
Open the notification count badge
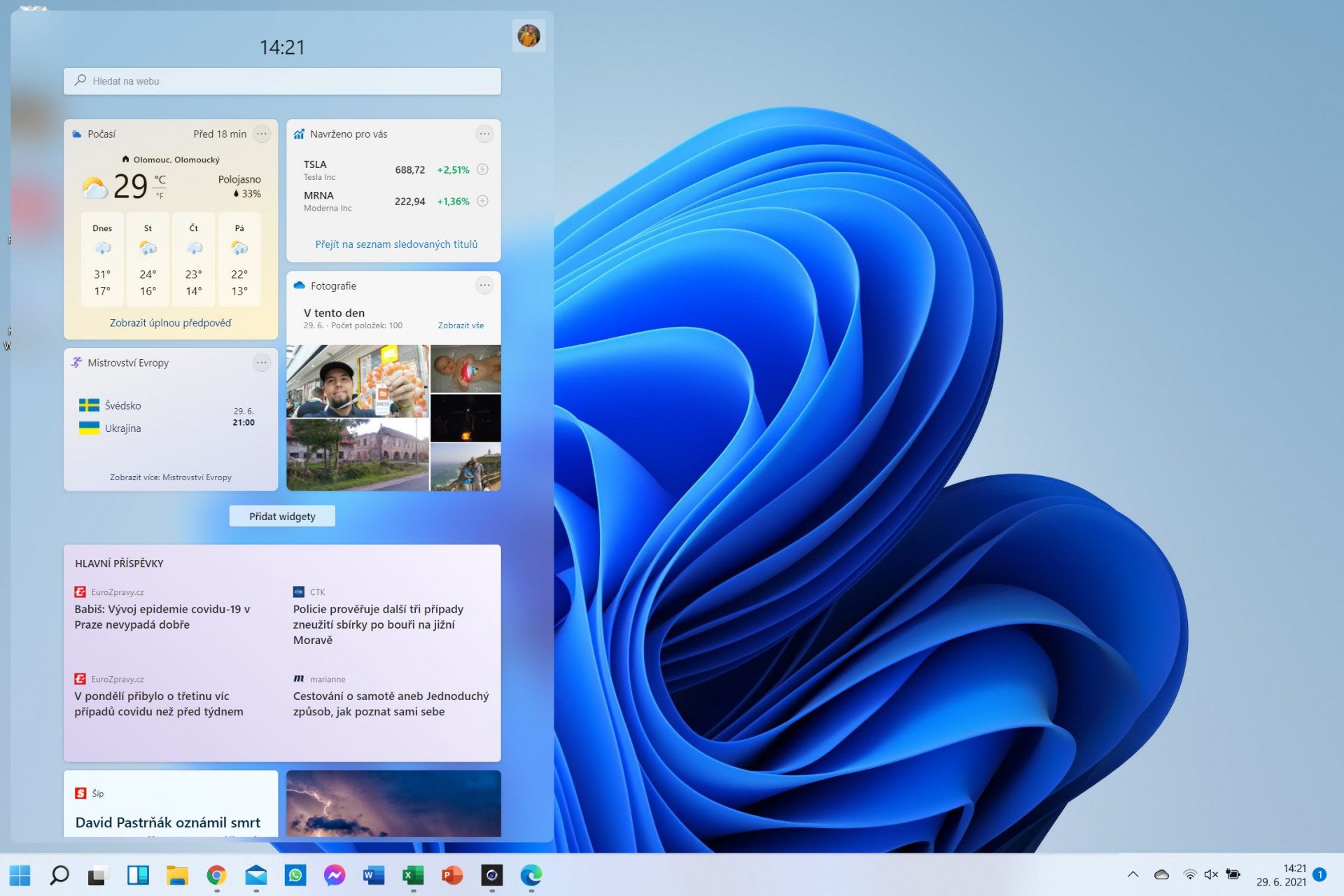coord(1319,874)
